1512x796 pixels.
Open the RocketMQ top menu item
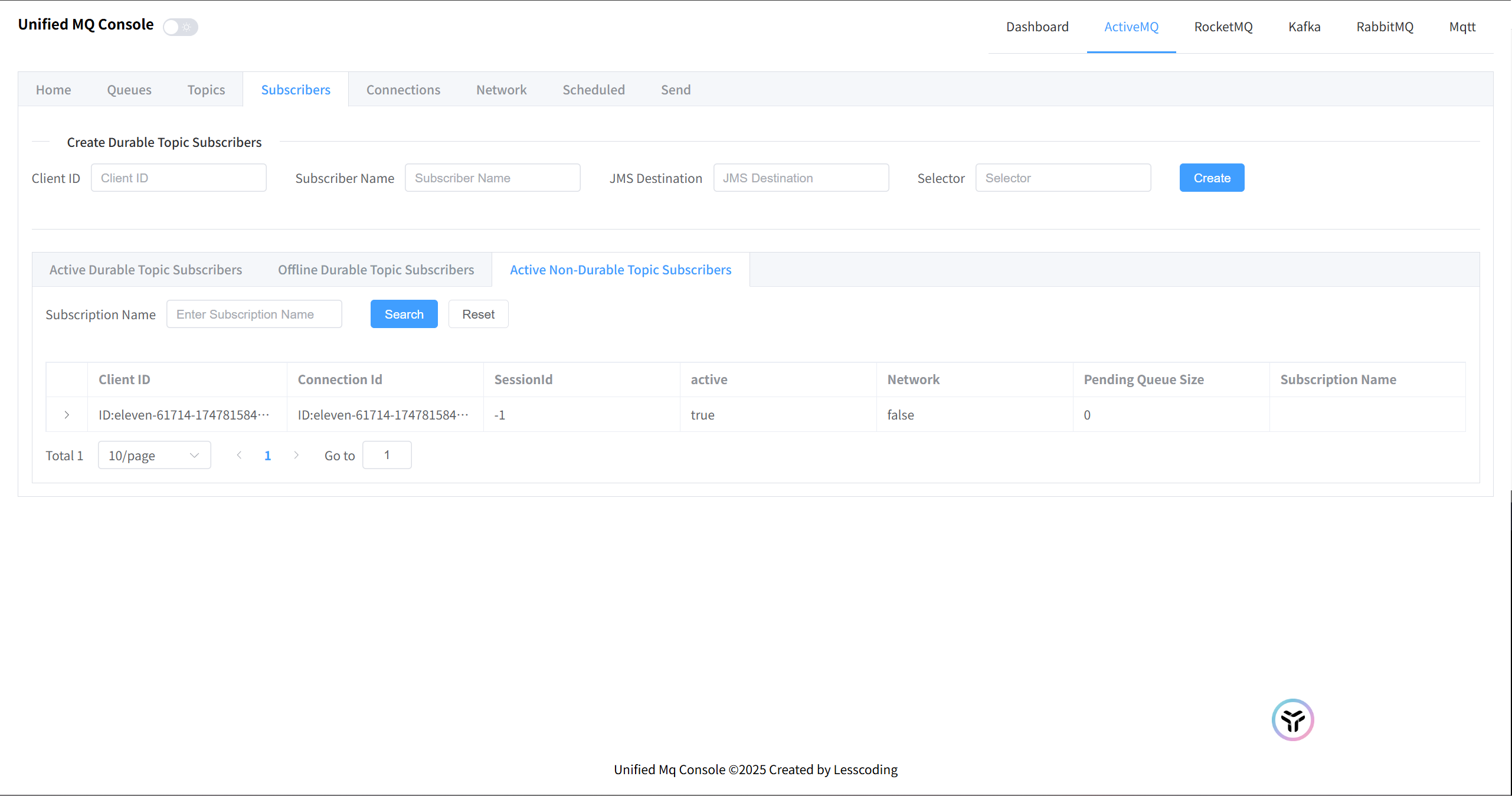click(1223, 27)
